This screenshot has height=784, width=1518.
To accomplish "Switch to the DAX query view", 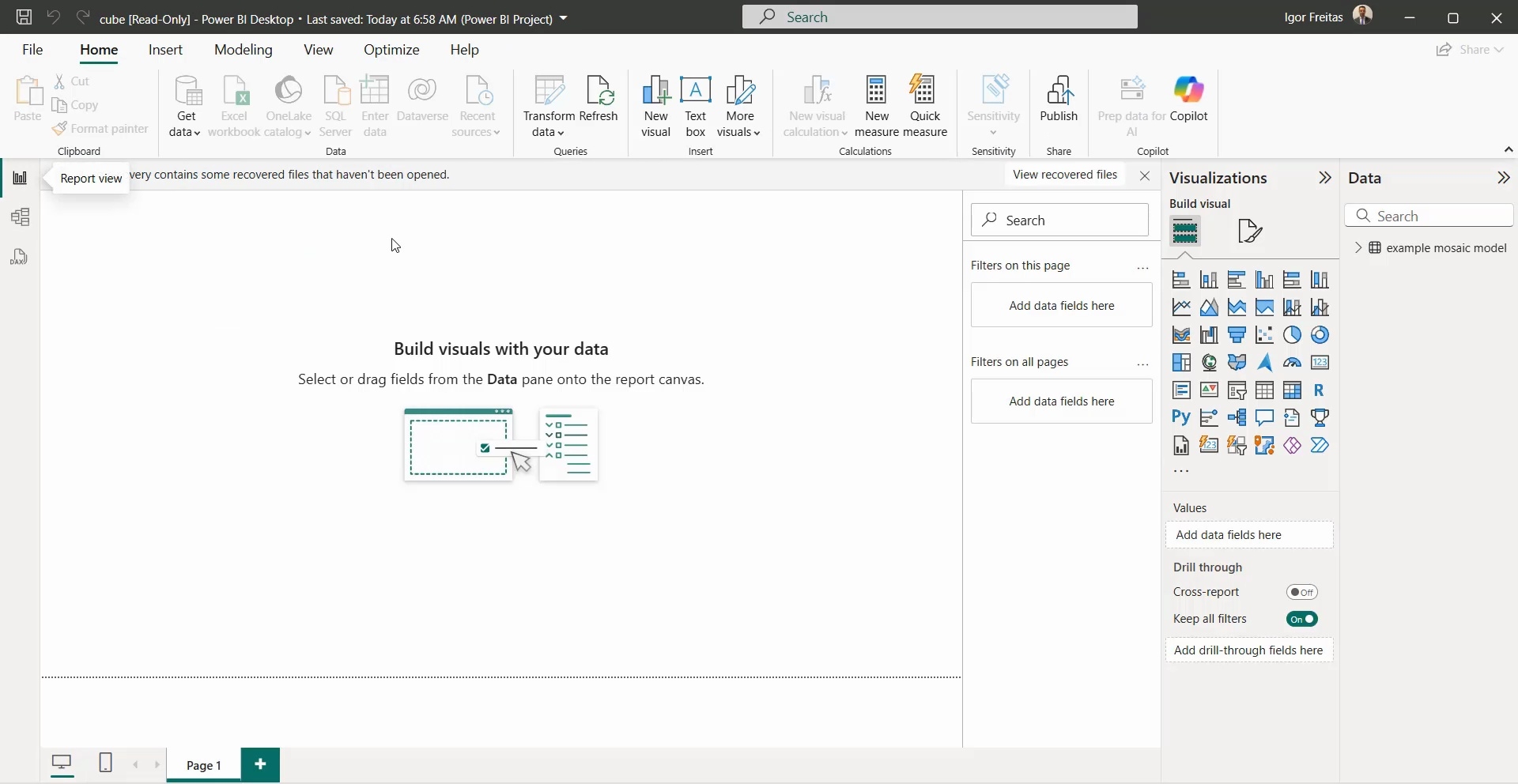I will point(20,257).
